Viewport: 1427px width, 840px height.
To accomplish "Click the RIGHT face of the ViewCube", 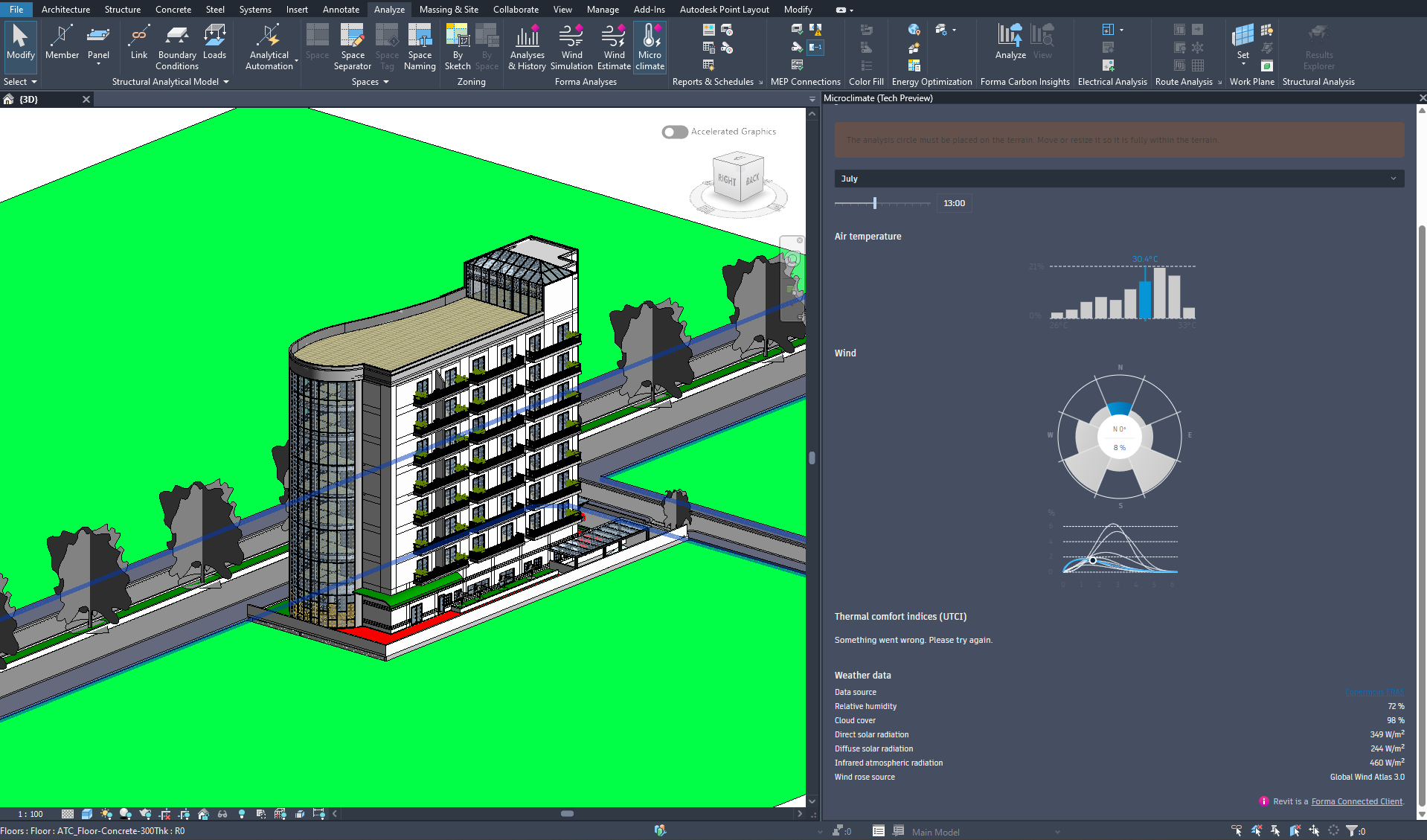I will (x=727, y=180).
